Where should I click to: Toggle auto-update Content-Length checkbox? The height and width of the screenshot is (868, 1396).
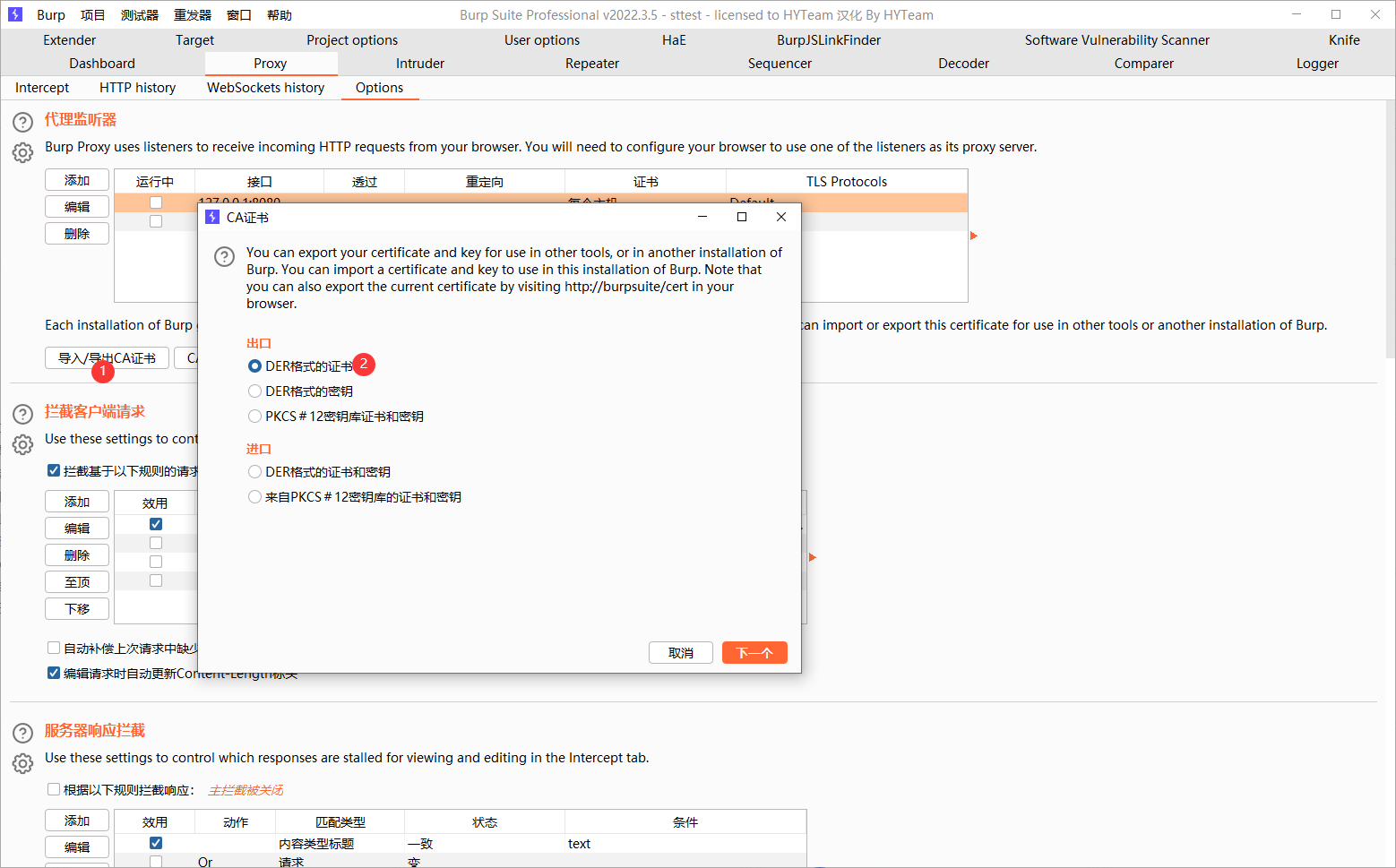point(54,673)
